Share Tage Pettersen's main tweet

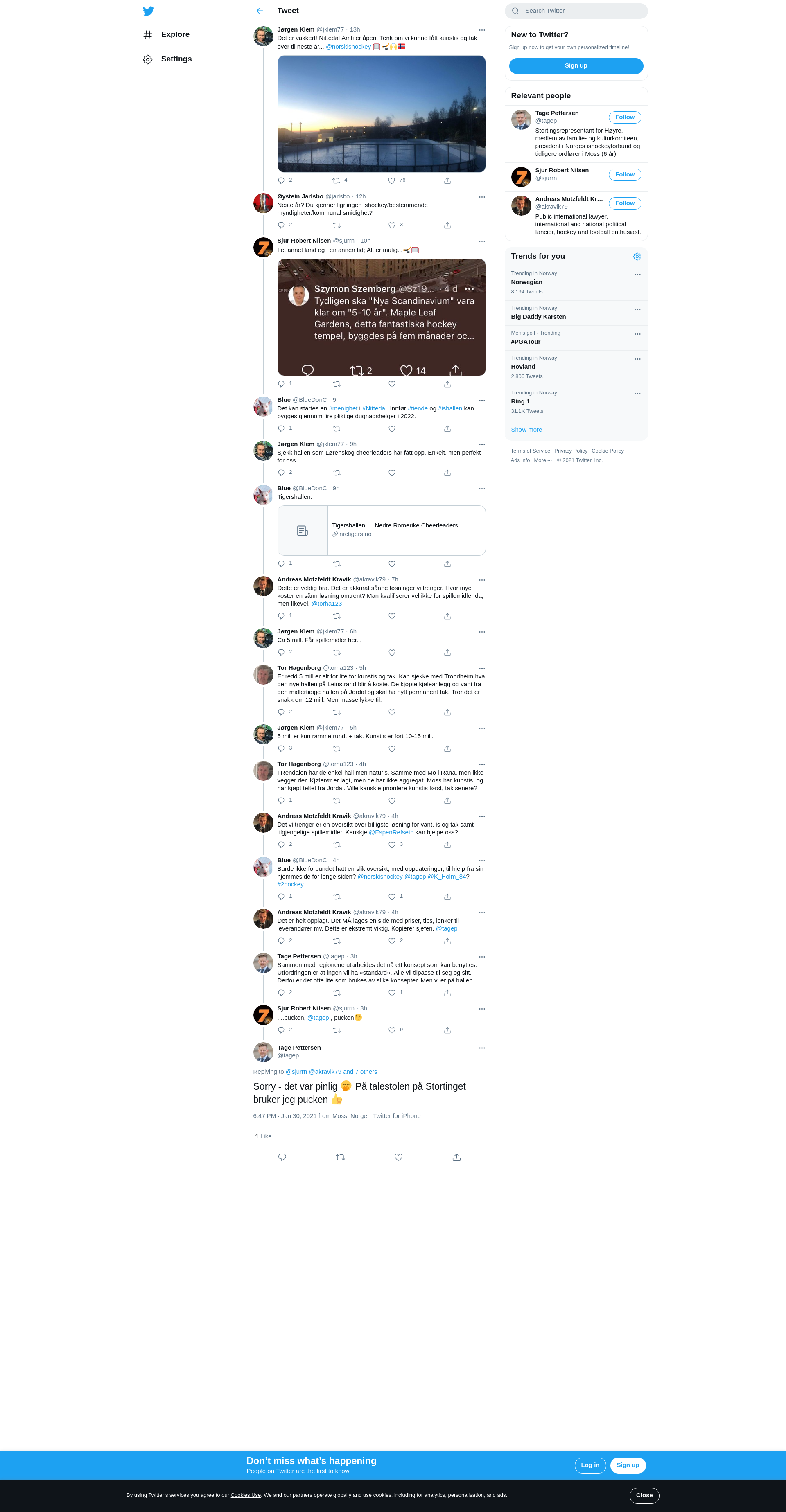(457, 1157)
